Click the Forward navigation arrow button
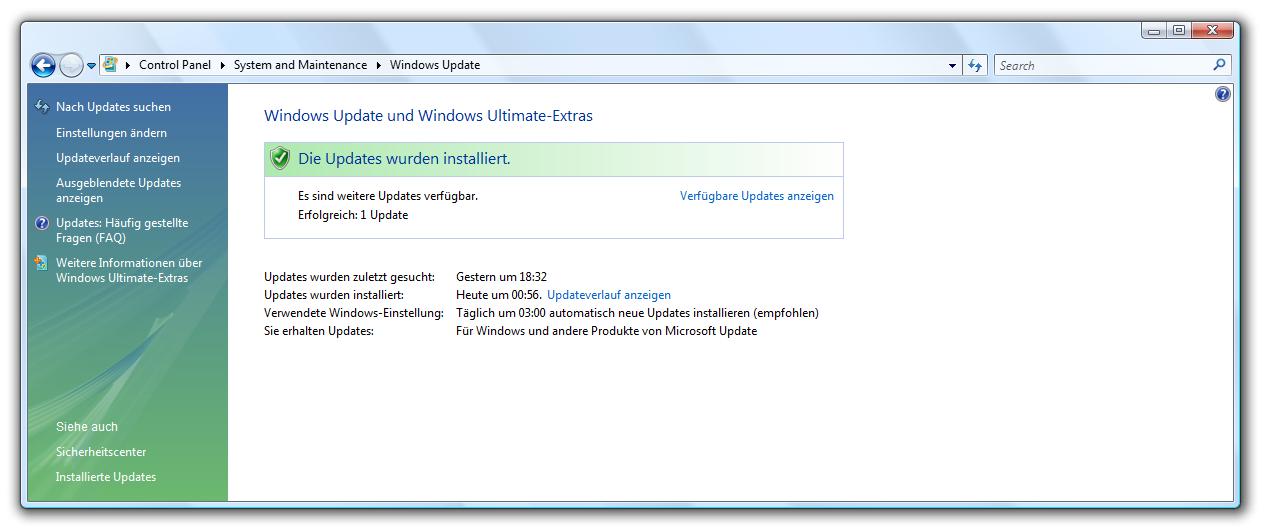1276x532 pixels. click(71, 66)
